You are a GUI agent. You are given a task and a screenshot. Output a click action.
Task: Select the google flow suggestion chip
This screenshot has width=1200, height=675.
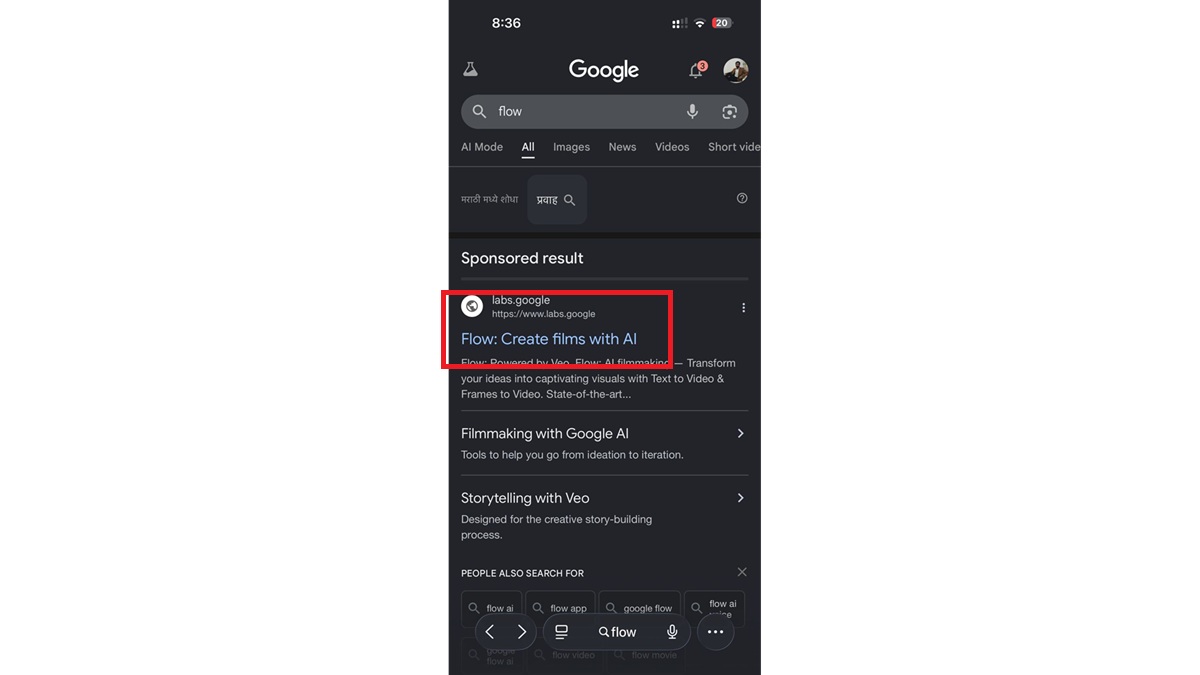(x=638, y=608)
